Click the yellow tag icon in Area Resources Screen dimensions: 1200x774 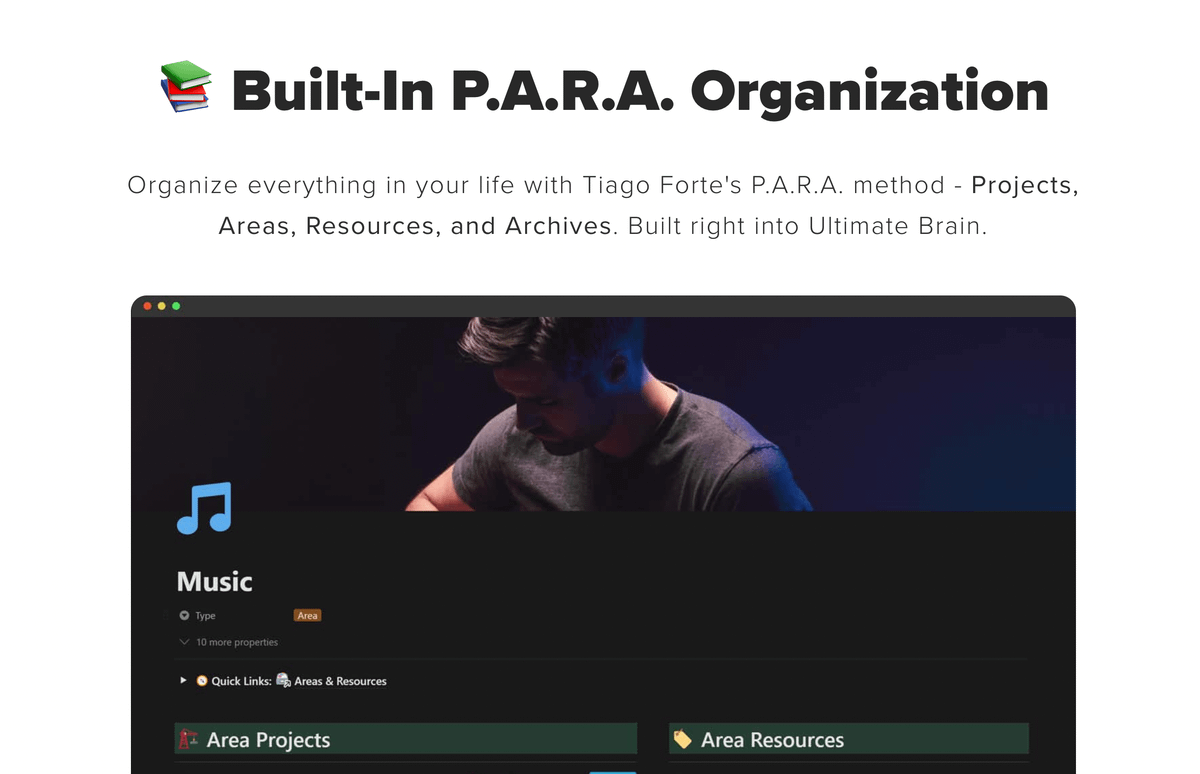point(683,740)
